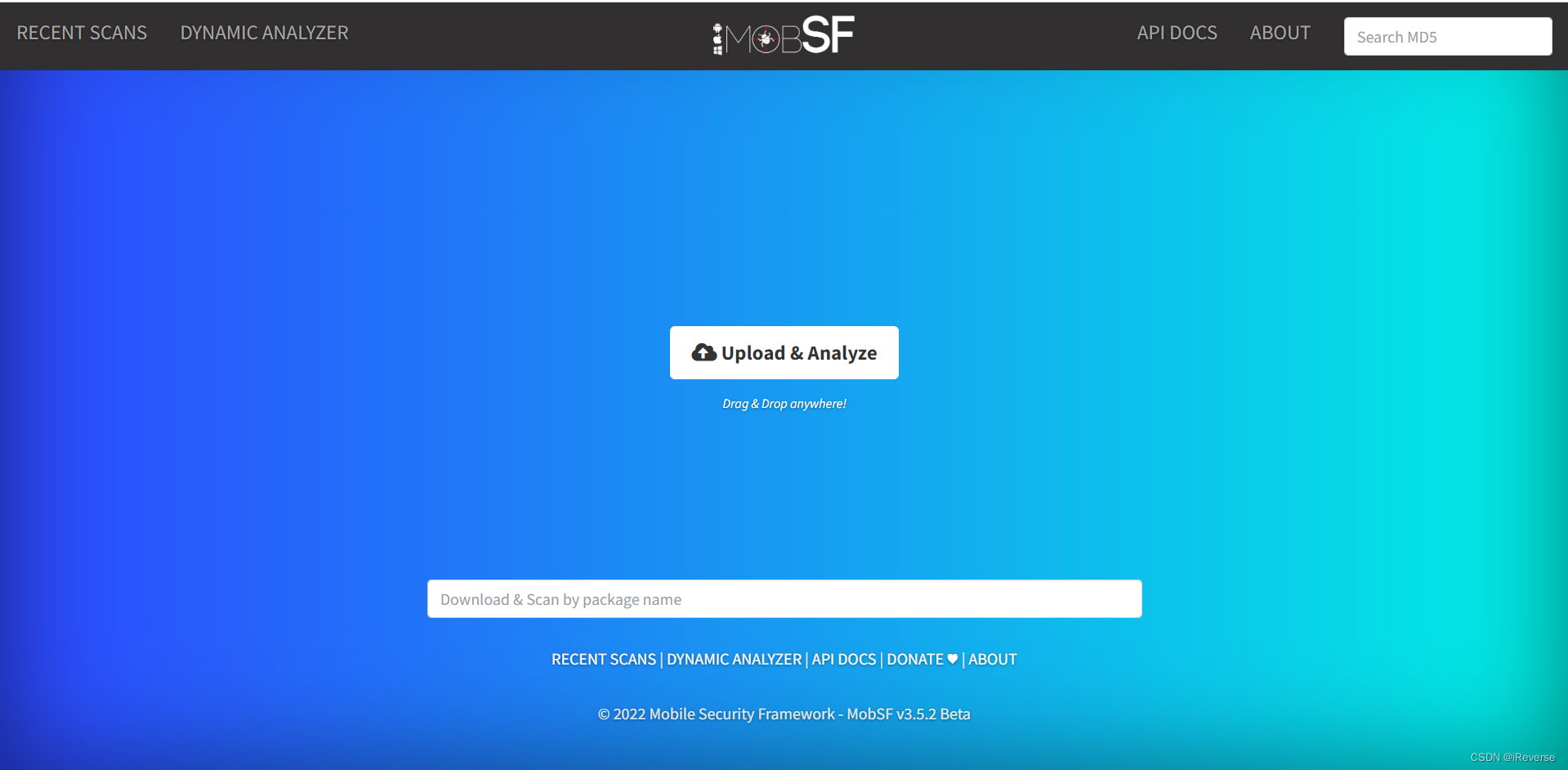
Task: Follow the footer ABOUT link
Action: [x=993, y=659]
